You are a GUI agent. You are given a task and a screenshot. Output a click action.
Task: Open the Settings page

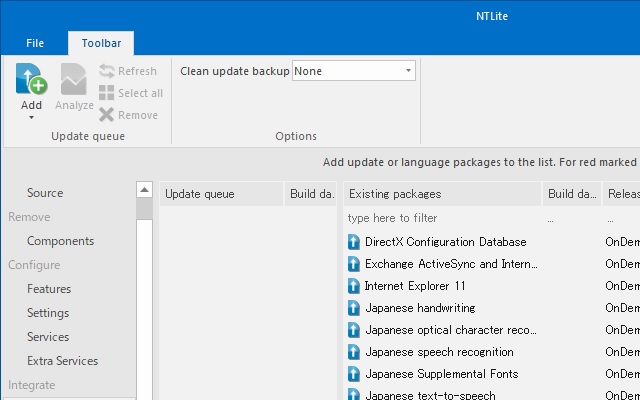pyautogui.click(x=48, y=313)
